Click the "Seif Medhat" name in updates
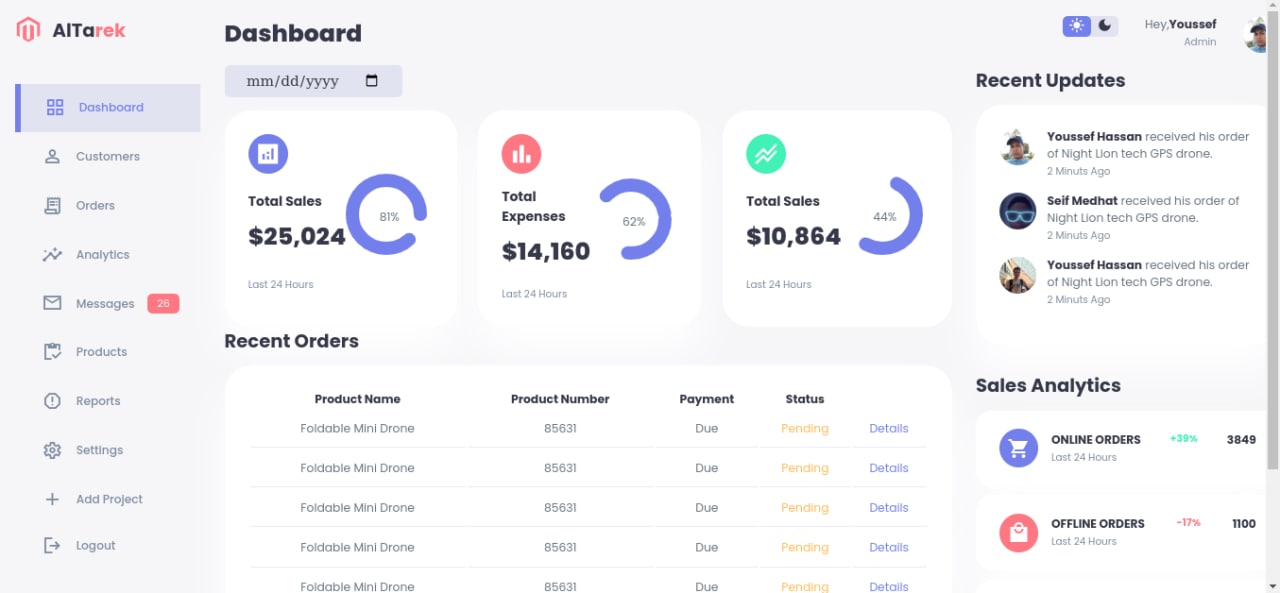This screenshot has width=1280, height=593. pyautogui.click(x=1082, y=201)
